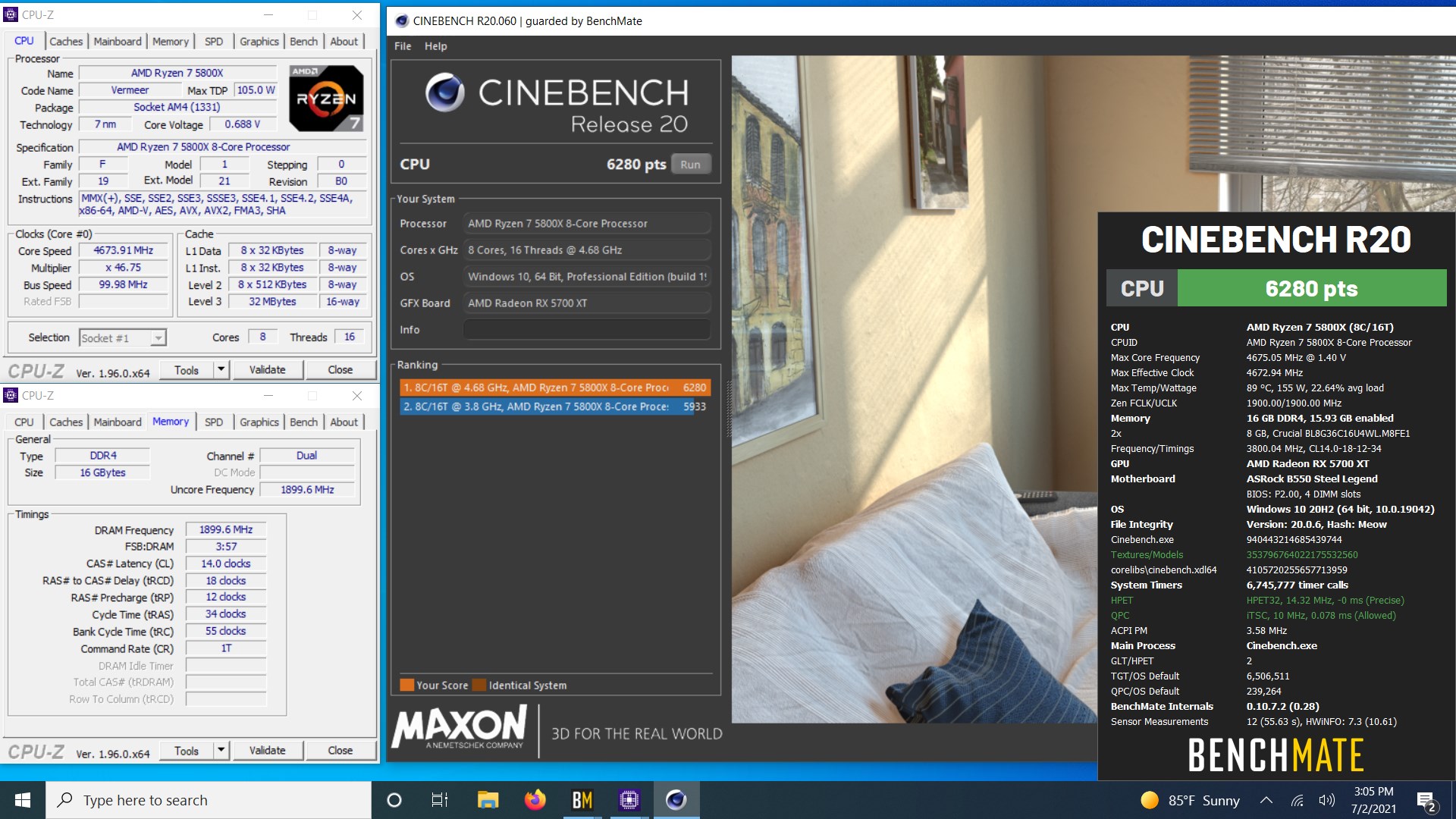Open CPU tab in bottom CPU-Z
This screenshot has height=819, width=1456.
click(x=24, y=422)
